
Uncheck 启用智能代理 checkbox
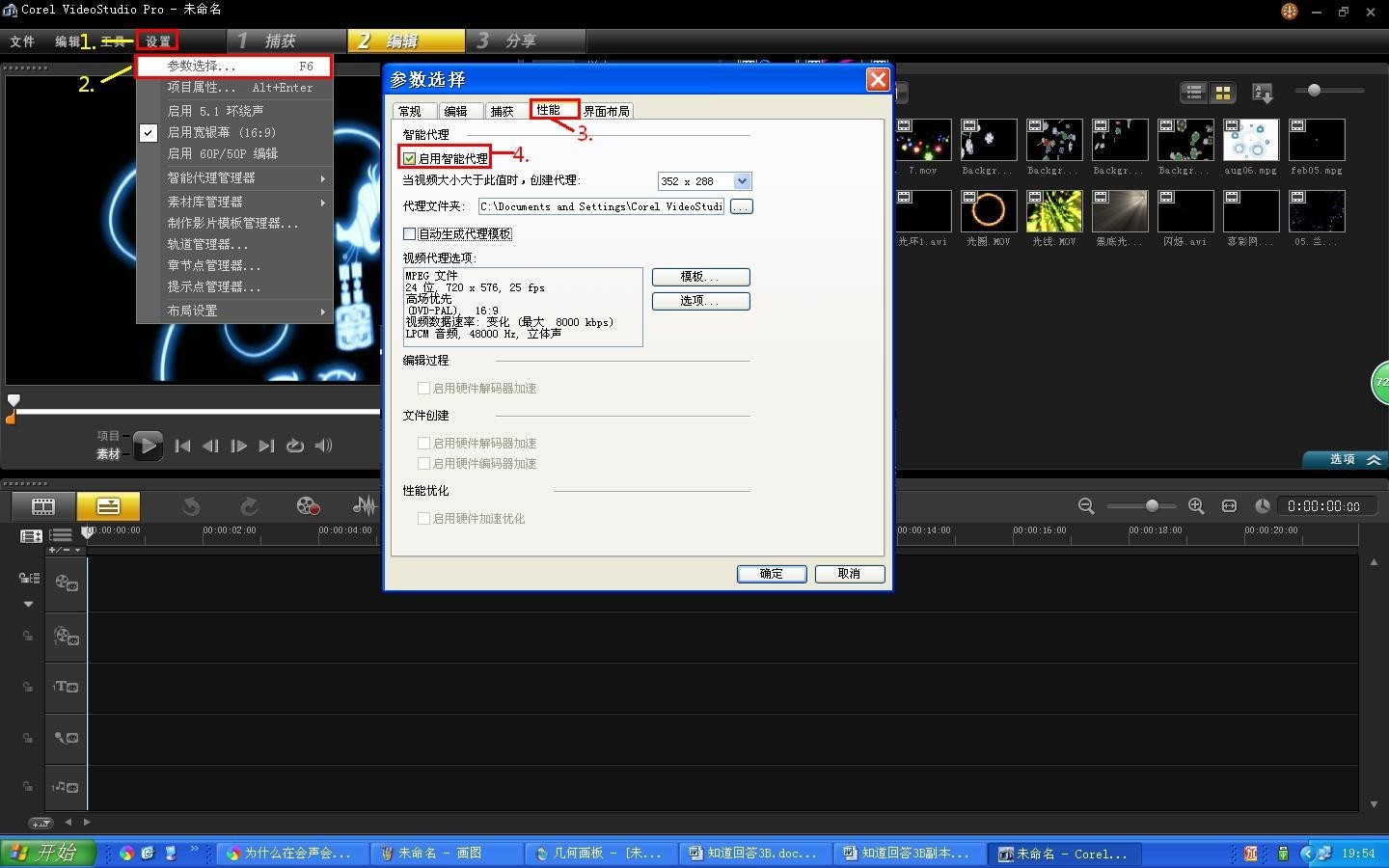pyautogui.click(x=410, y=158)
